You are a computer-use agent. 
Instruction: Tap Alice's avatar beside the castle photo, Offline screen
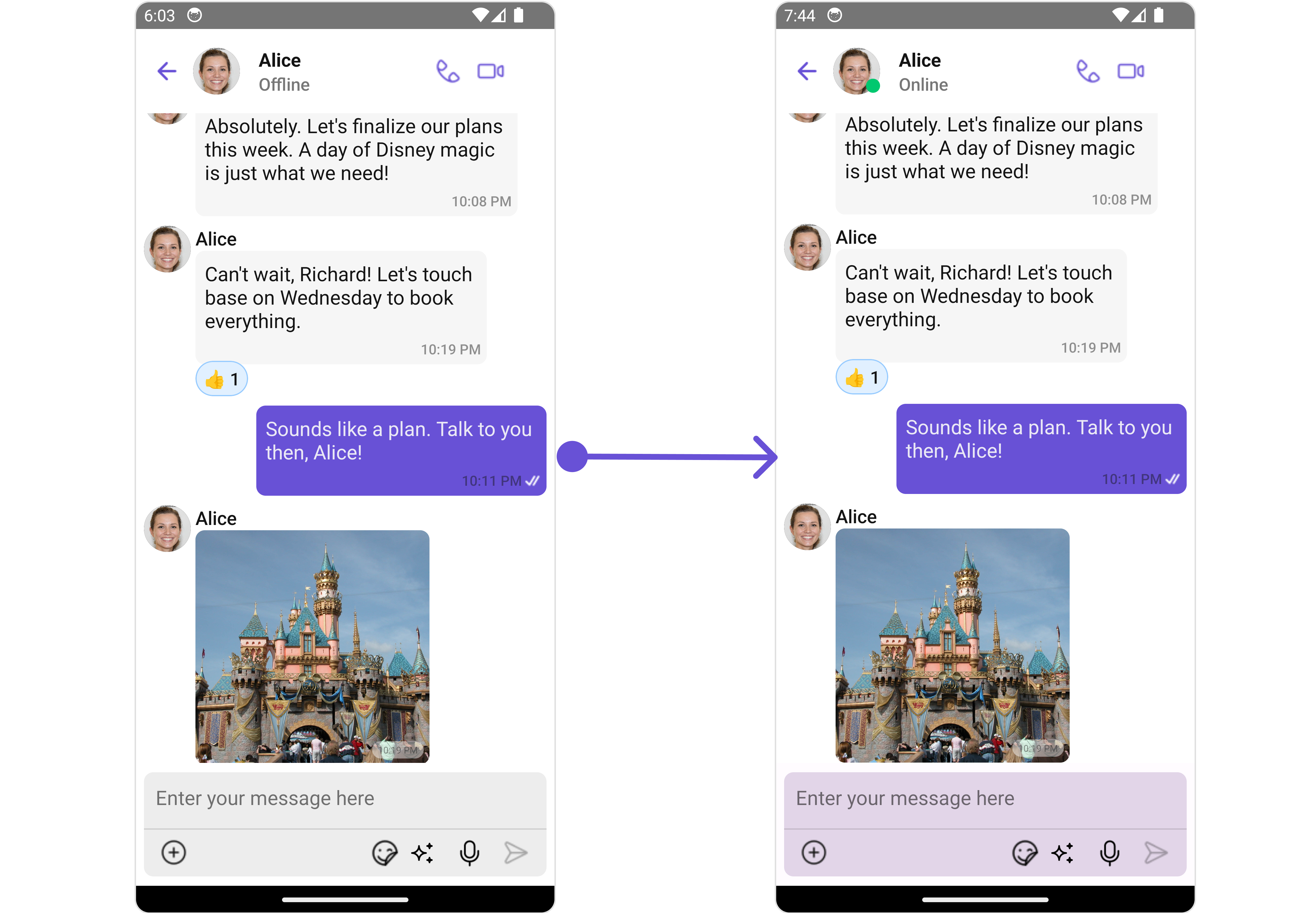(167, 528)
